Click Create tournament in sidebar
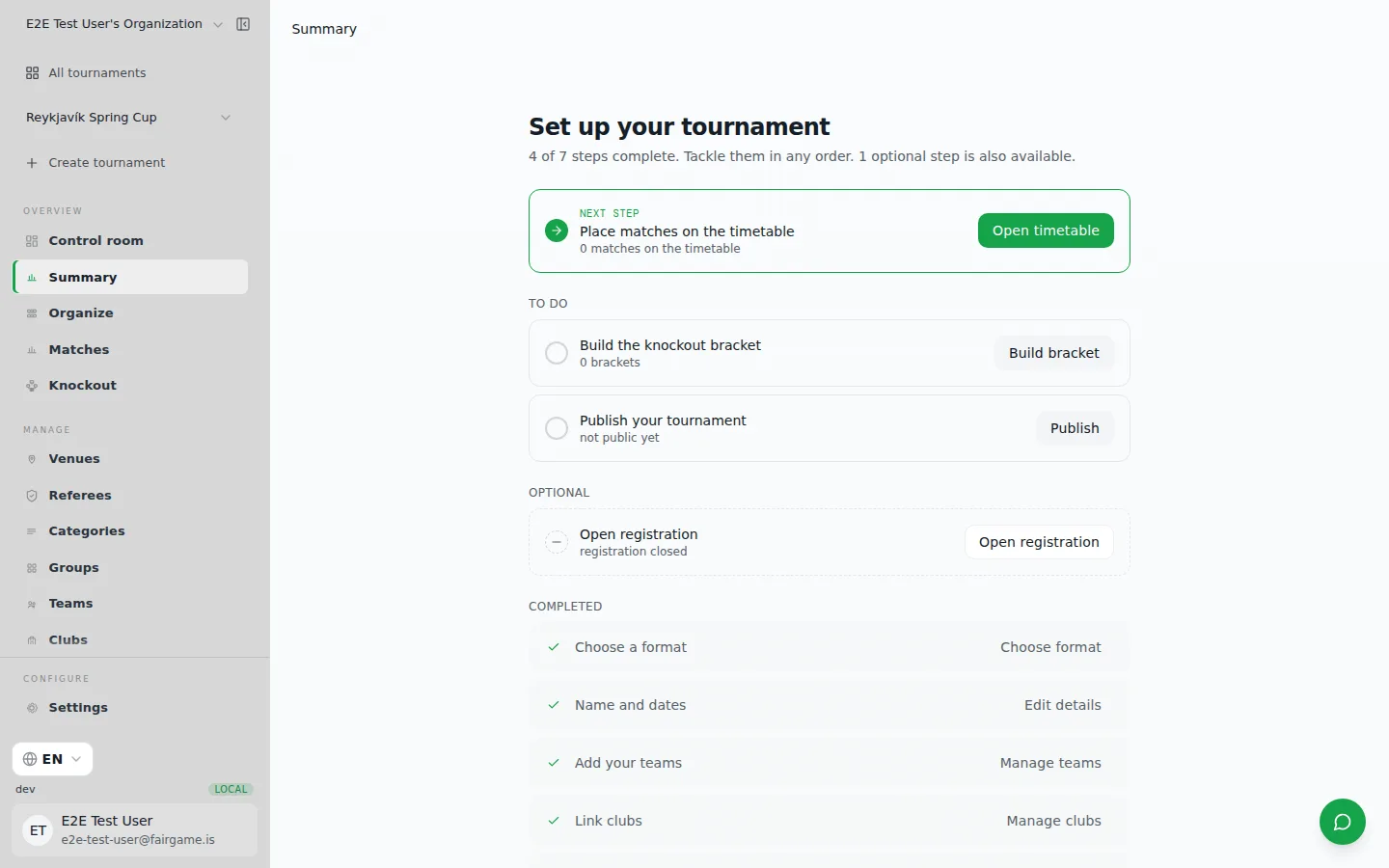The height and width of the screenshot is (868, 1389). click(x=130, y=163)
